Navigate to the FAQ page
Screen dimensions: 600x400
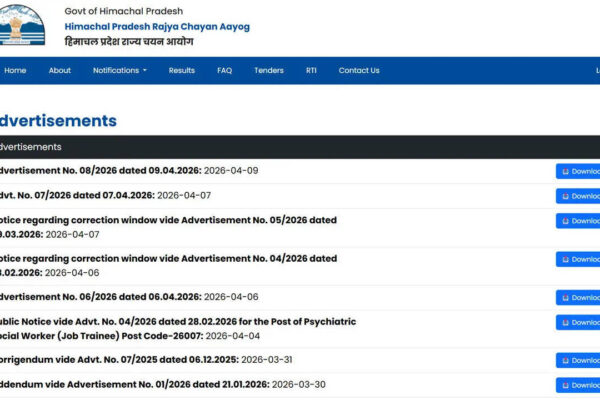click(x=225, y=70)
